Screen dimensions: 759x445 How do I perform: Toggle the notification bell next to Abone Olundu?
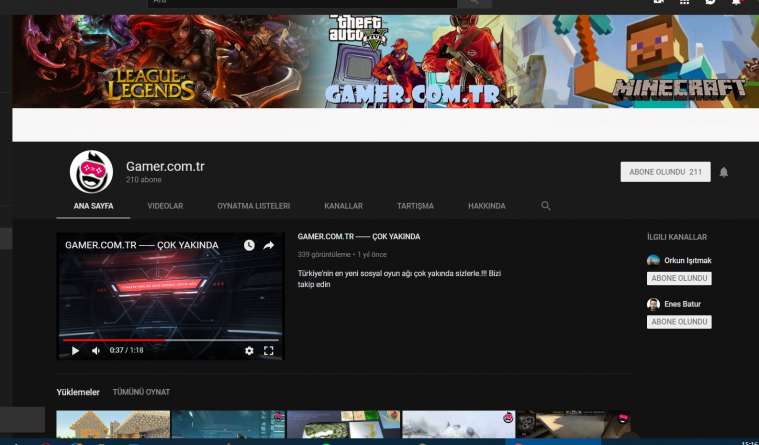click(x=723, y=172)
